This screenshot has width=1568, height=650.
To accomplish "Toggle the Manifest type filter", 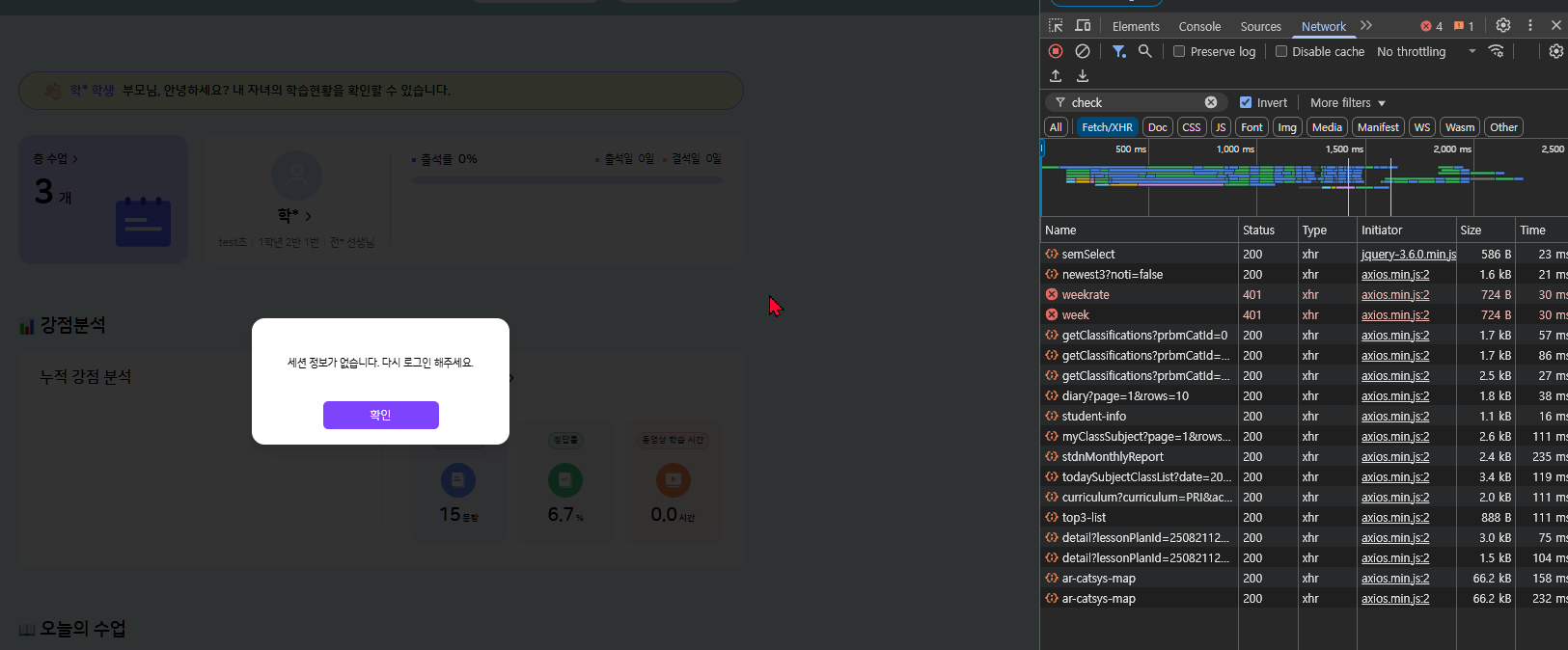I will tap(1378, 127).
